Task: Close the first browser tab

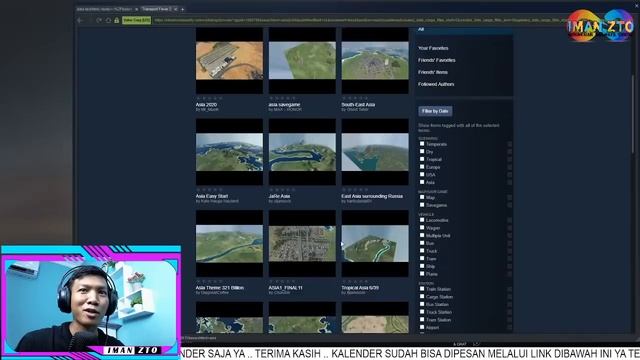Action: (136, 9)
